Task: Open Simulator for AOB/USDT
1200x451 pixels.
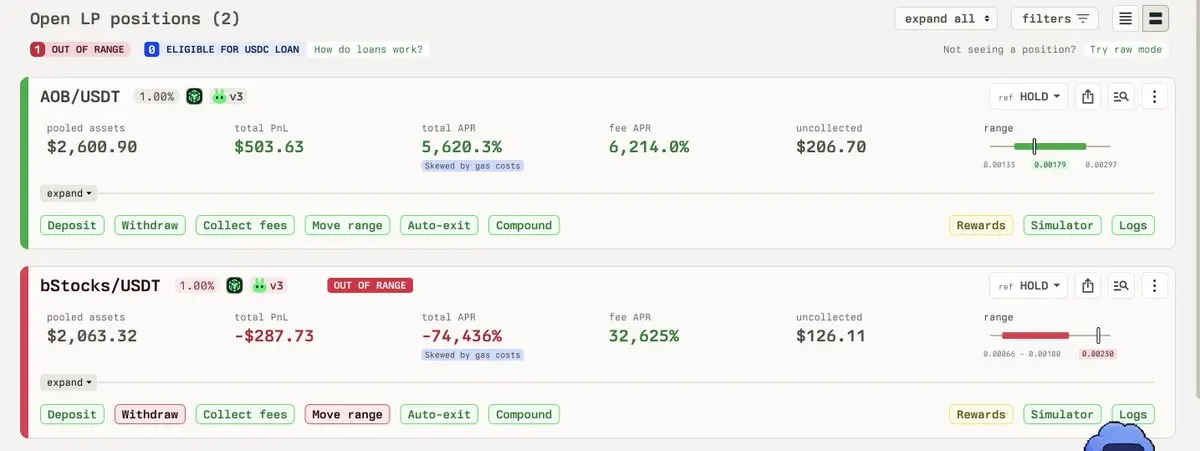Action: [x=1062, y=225]
